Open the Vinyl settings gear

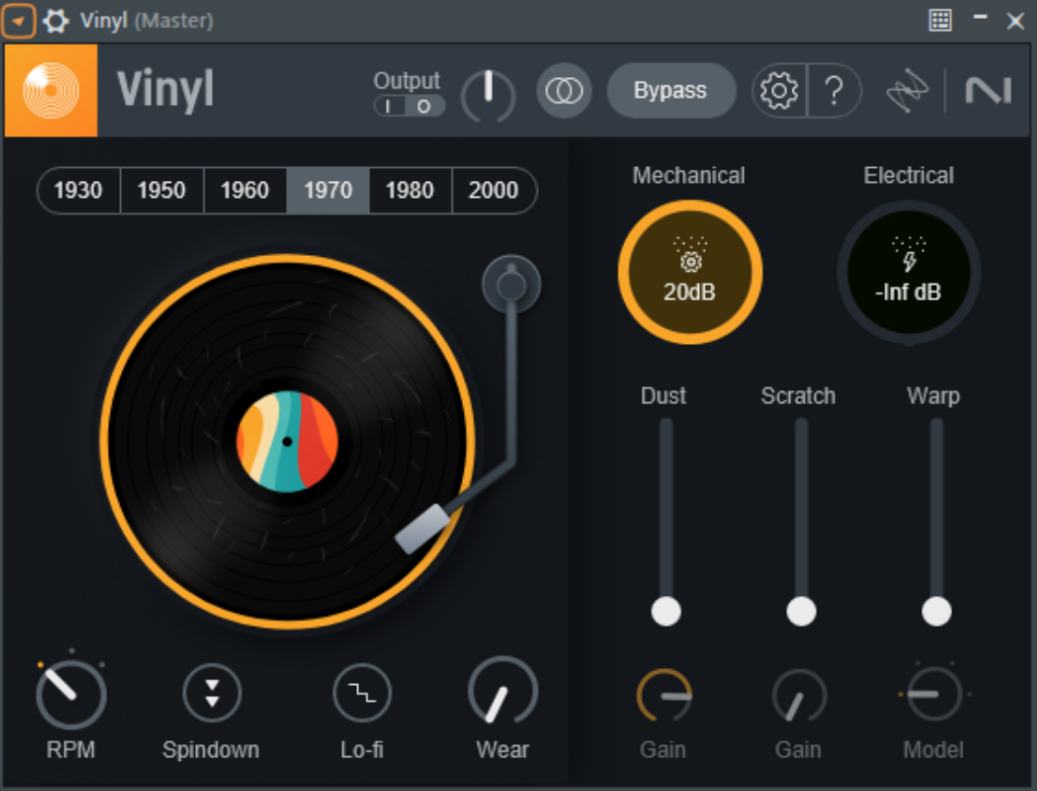pyautogui.click(x=779, y=91)
